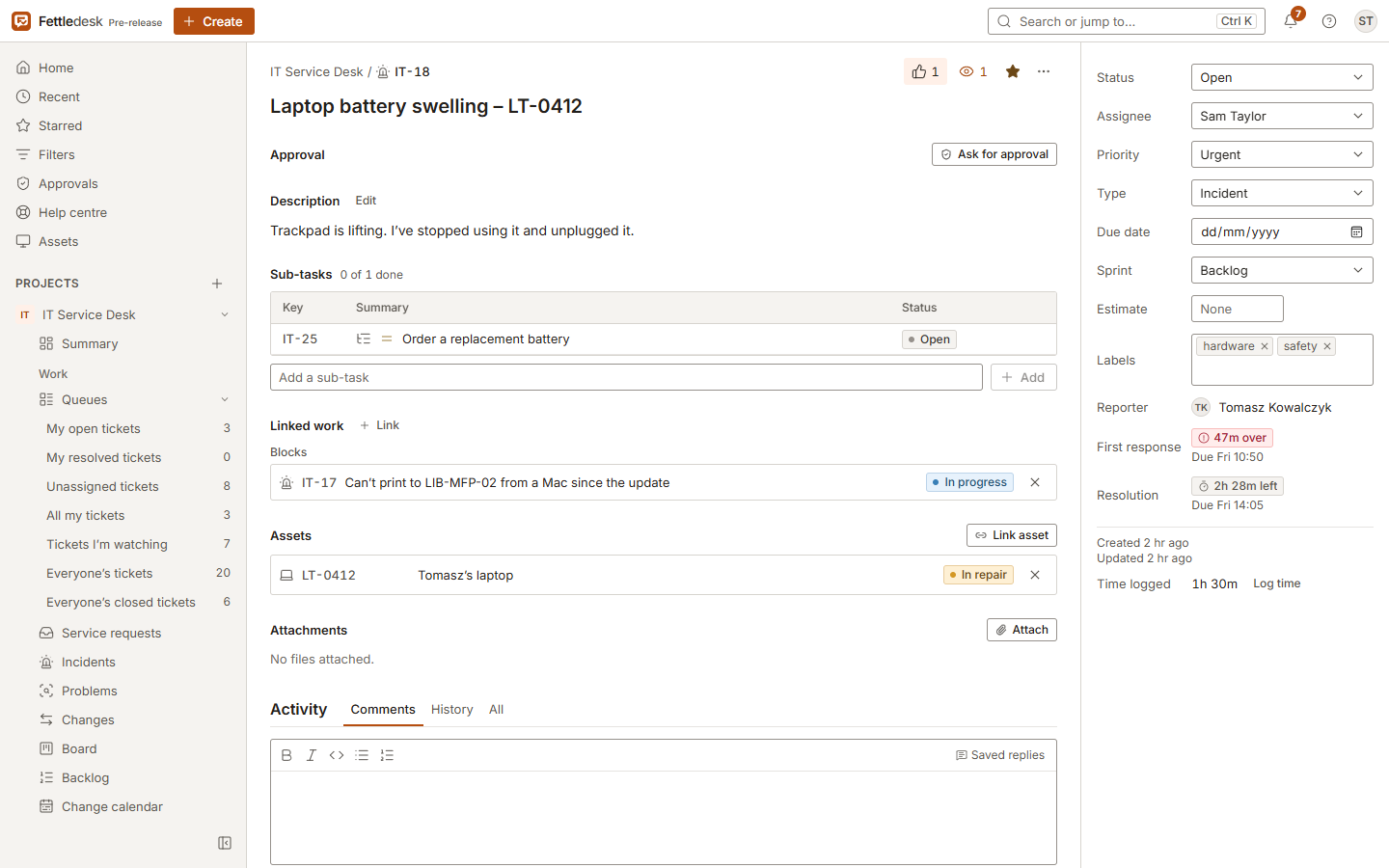Open the help question-mark icon
The height and width of the screenshot is (868, 1389).
[1329, 21]
